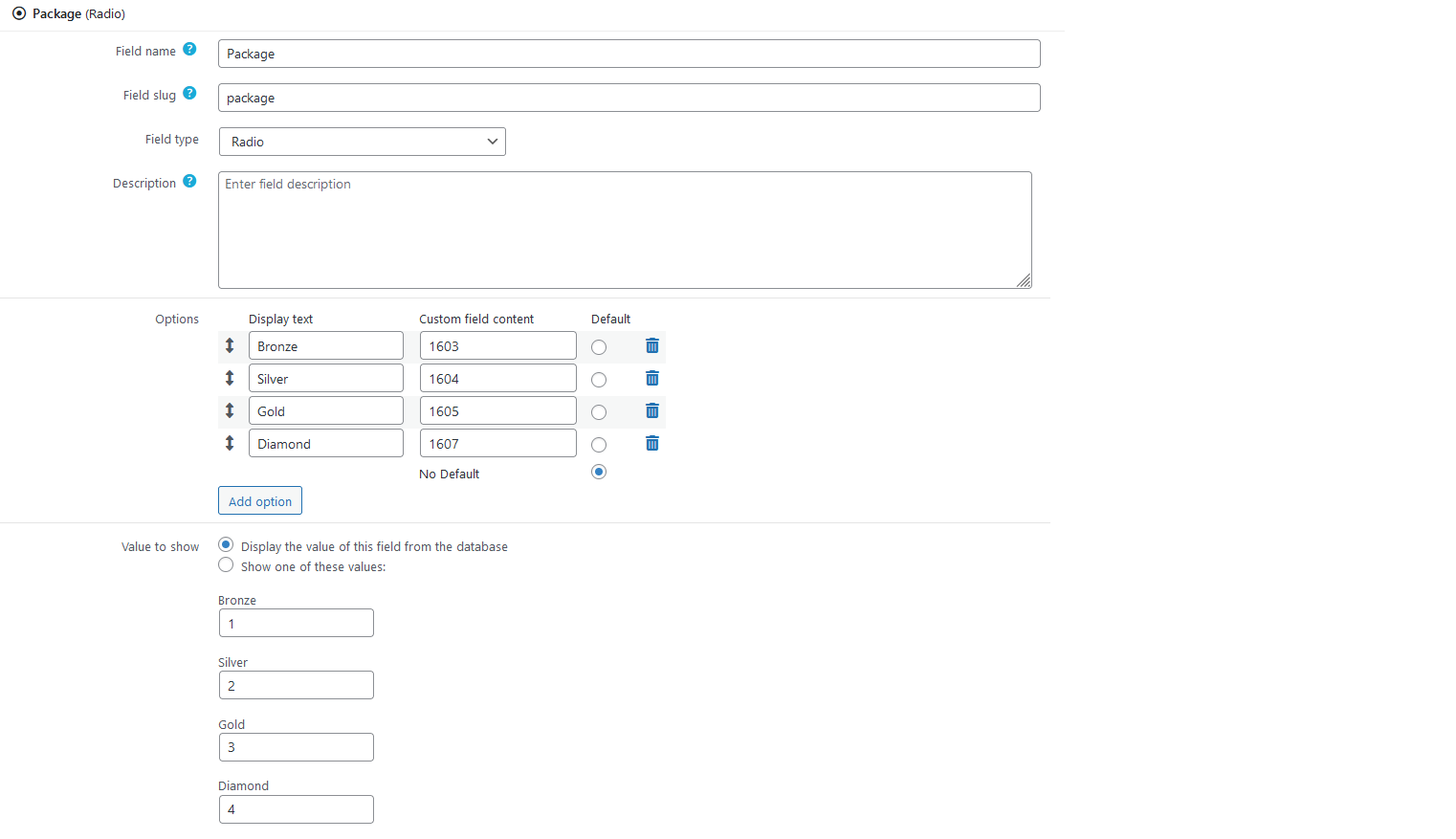Delete the Bronze option with trash icon
This screenshot has width=1456, height=839.
[x=652, y=345]
